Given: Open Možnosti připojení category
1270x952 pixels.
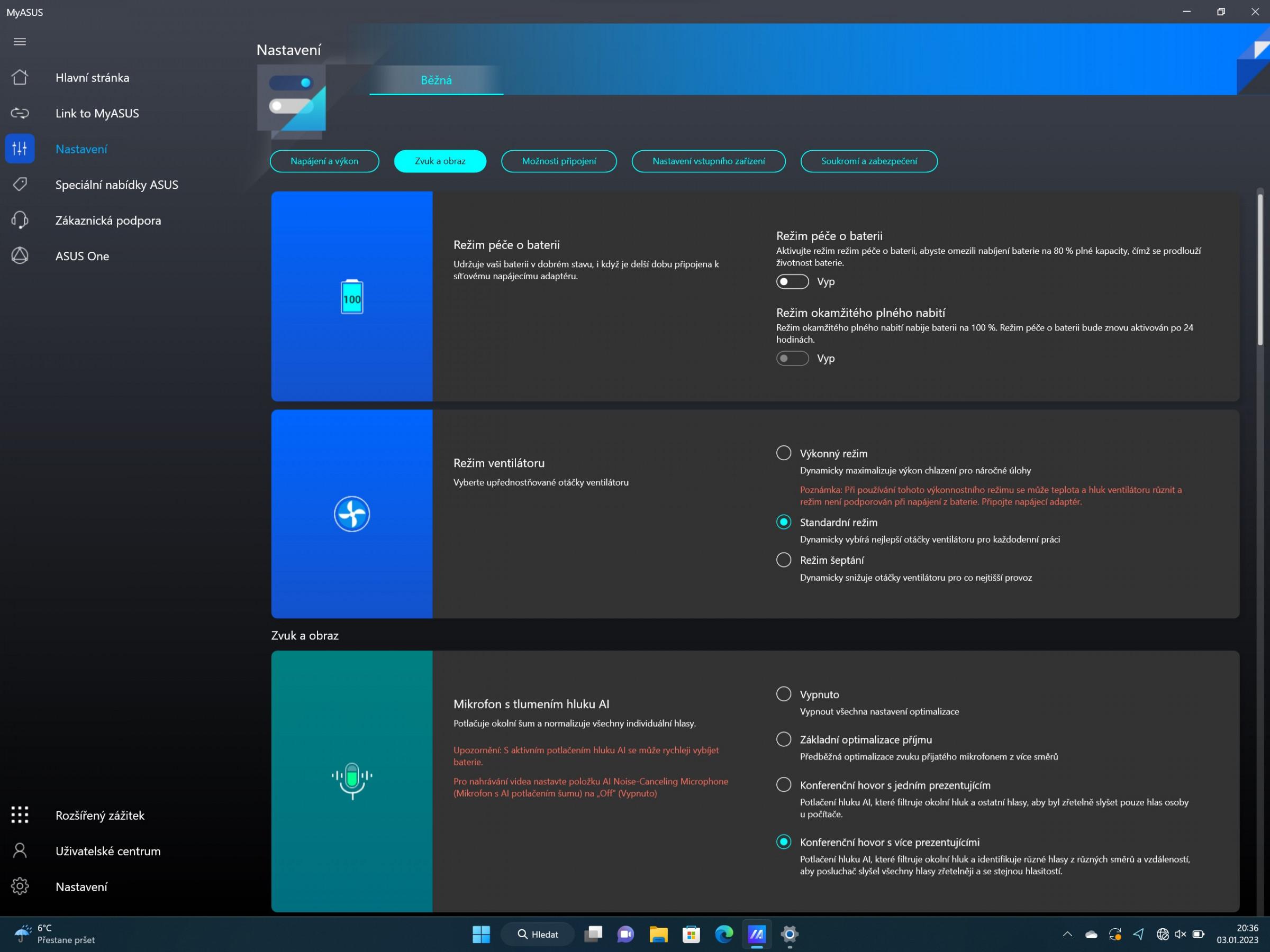Looking at the screenshot, I should coord(559,161).
